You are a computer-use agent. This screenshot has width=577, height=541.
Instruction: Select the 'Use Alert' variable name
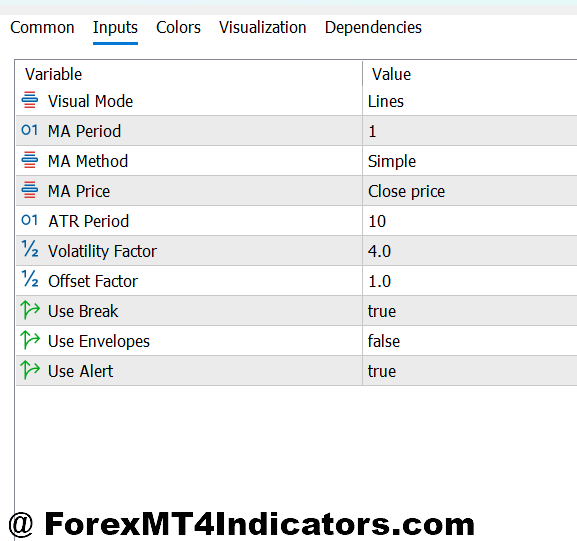pyautogui.click(x=81, y=371)
